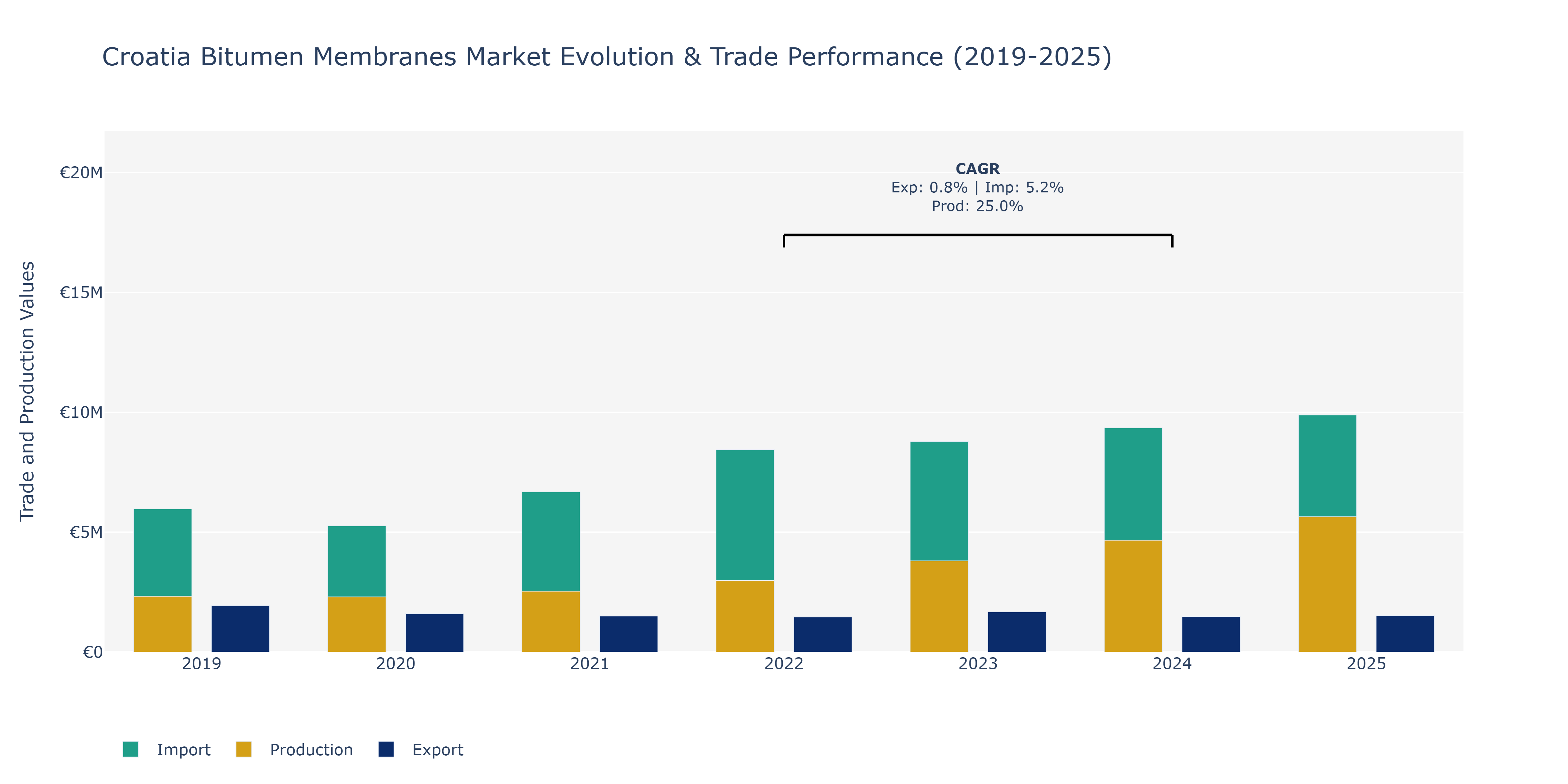This screenshot has width=1568, height=784.
Task: Select the 2021 Production bar segment
Action: point(551,621)
